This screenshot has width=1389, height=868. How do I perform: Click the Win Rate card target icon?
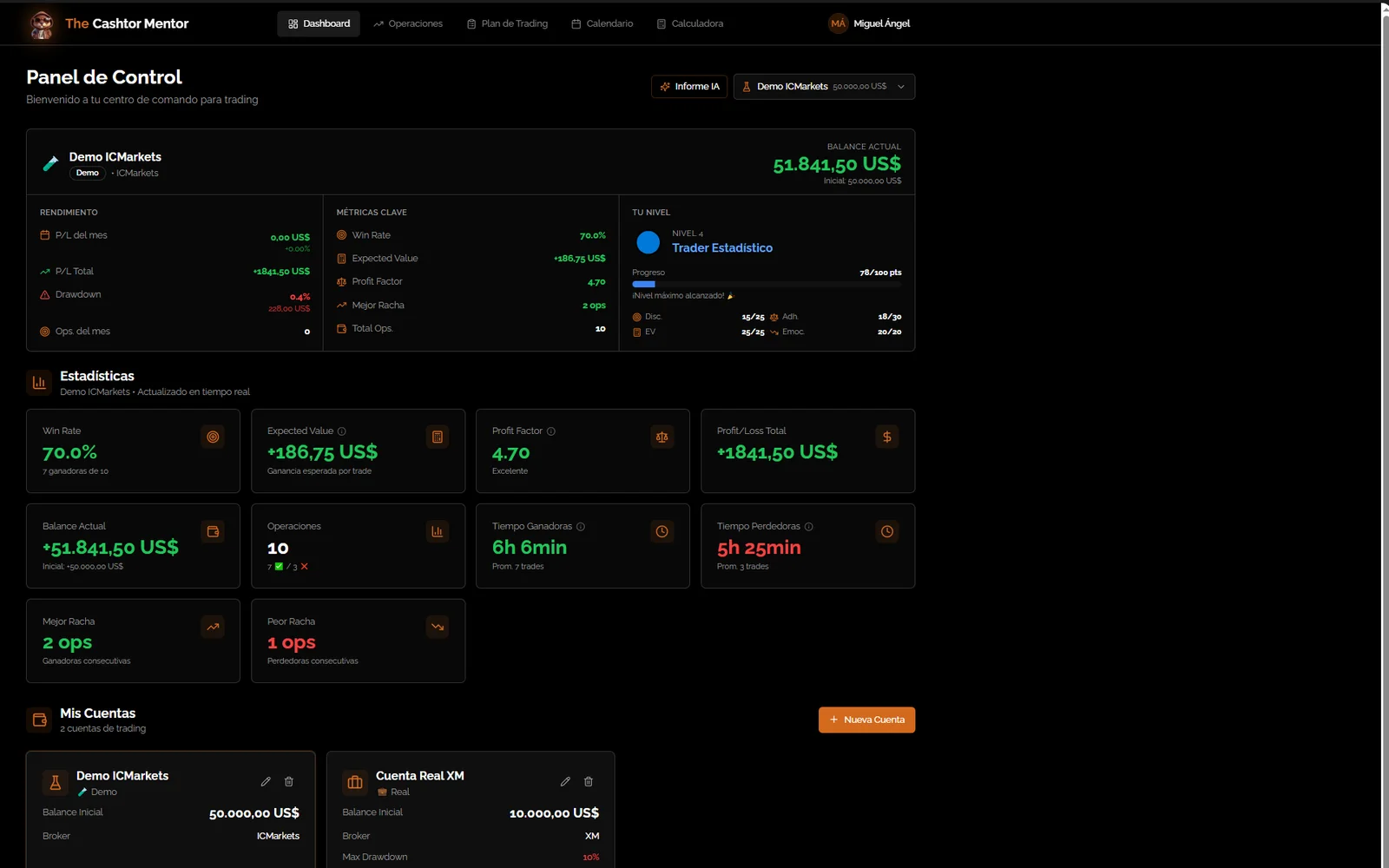[x=213, y=437]
